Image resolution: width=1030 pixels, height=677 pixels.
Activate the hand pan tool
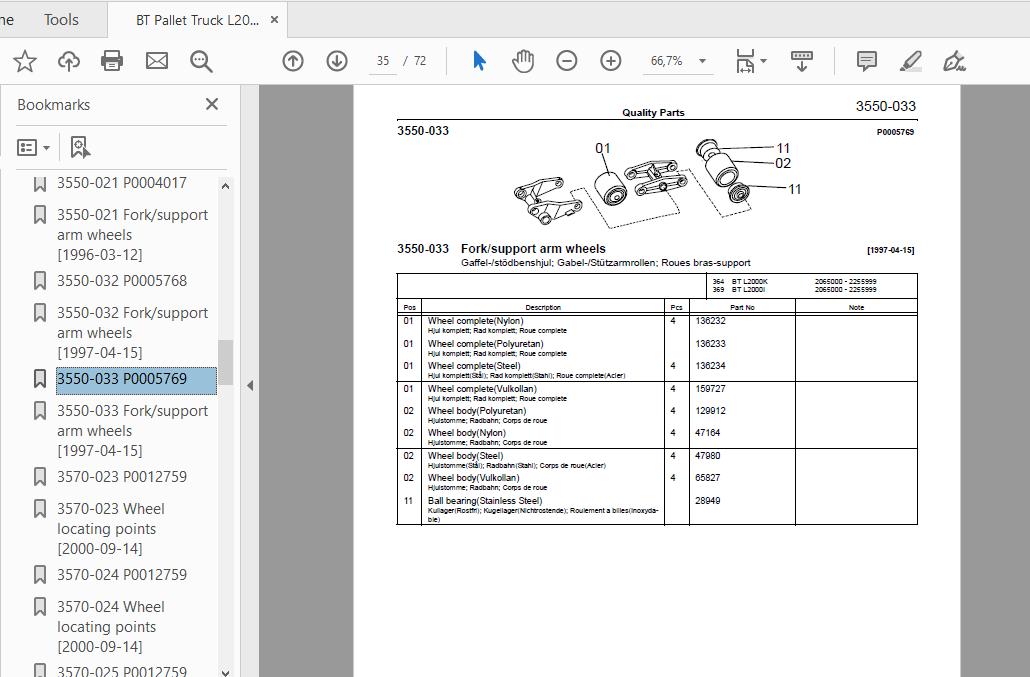coord(523,61)
